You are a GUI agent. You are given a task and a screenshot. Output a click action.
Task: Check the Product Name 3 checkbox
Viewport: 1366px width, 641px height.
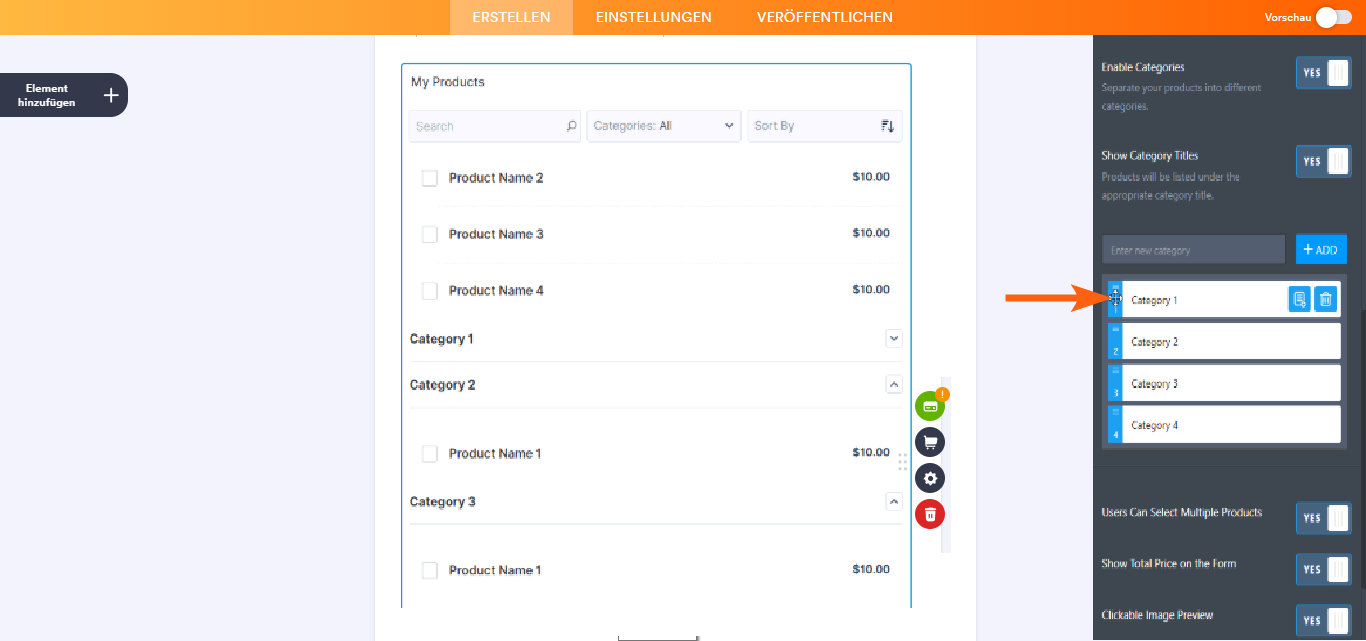430,234
